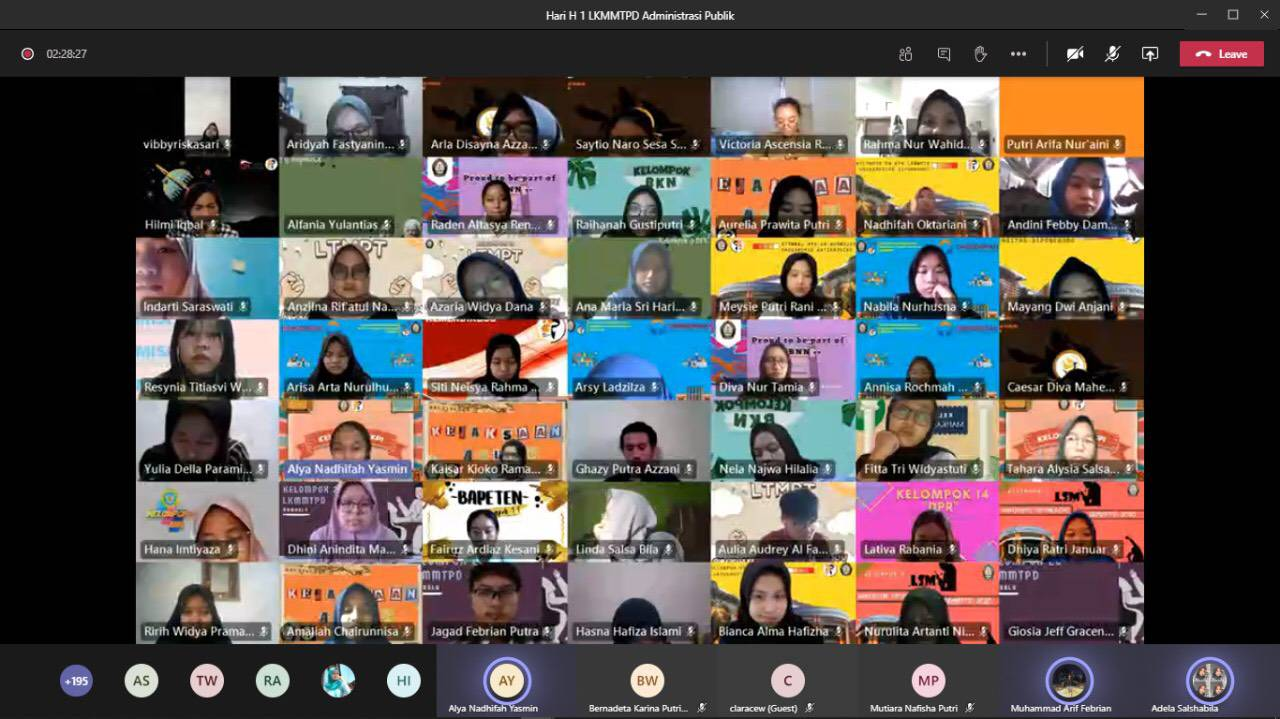Expand the +195 overflow participants list
Viewport: 1280px width, 719px height.
(76, 681)
